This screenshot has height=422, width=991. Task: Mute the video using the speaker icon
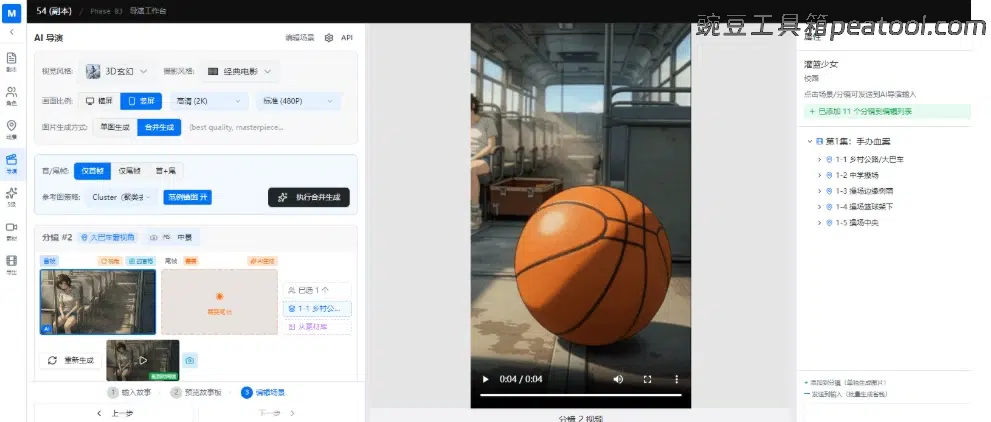tap(618, 380)
